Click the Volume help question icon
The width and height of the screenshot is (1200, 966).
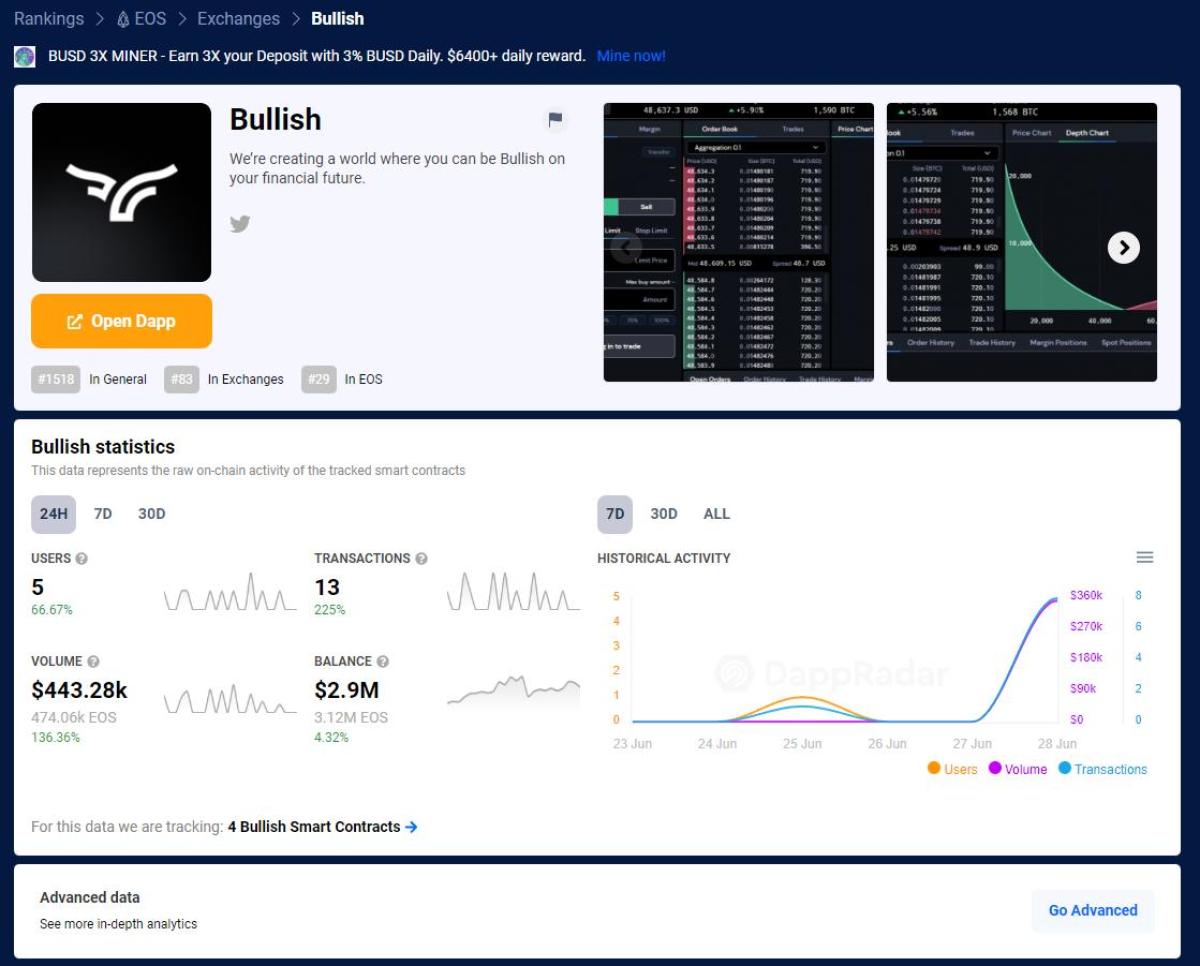(x=93, y=662)
